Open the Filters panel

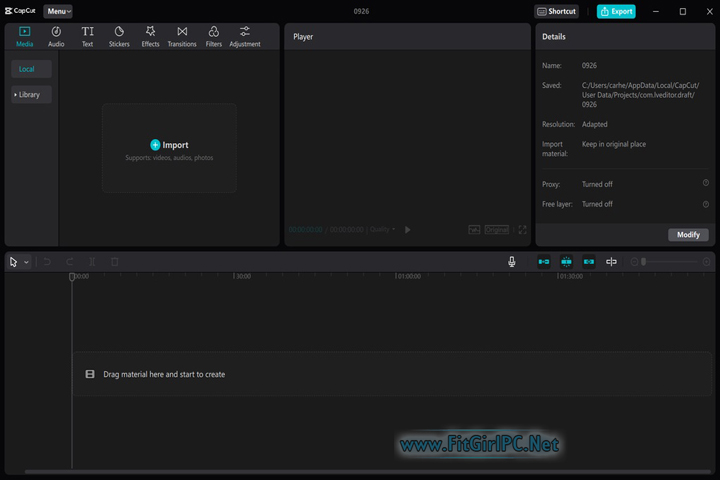pyautogui.click(x=214, y=37)
